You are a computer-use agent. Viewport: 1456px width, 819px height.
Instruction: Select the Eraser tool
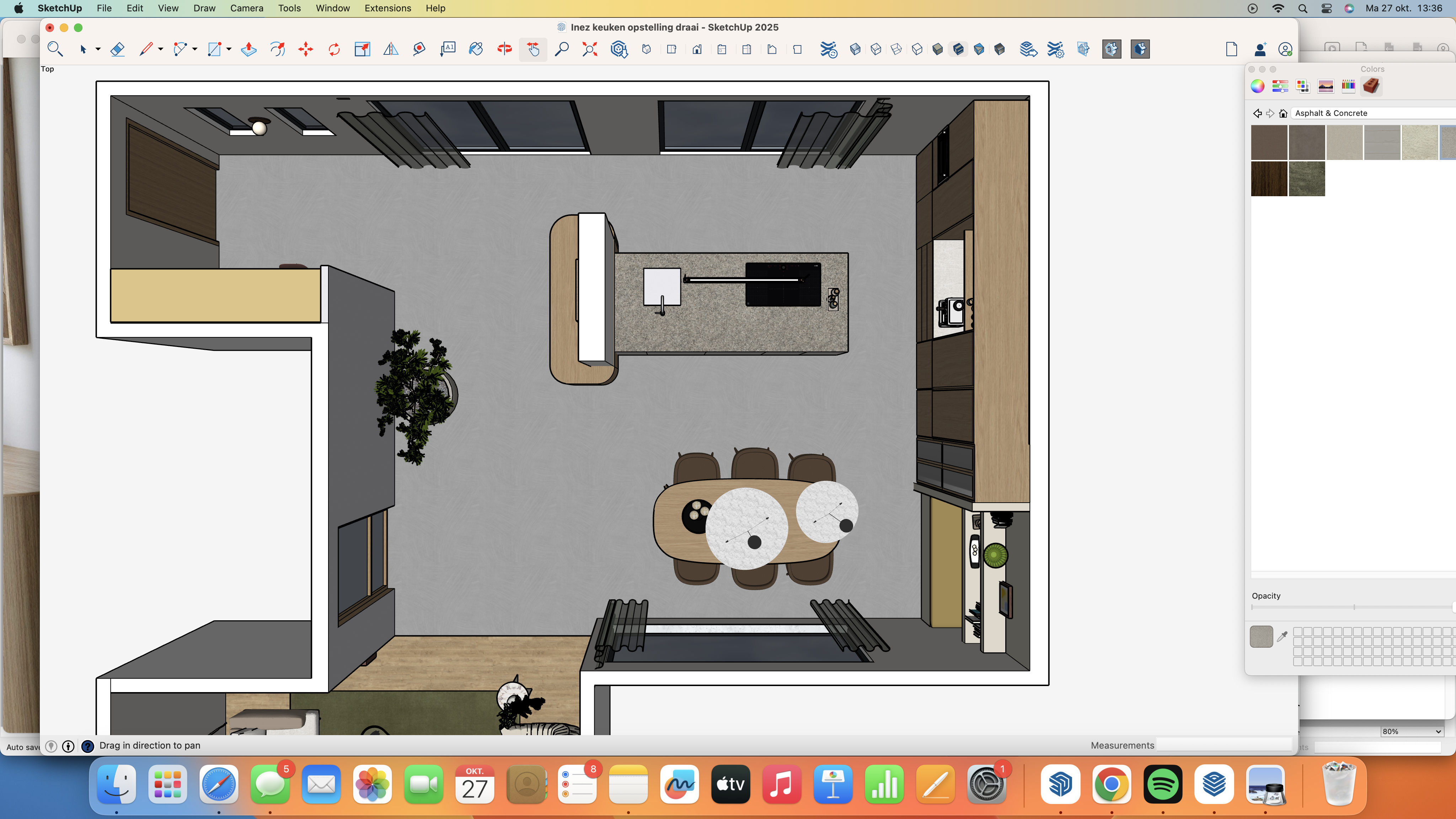point(118,49)
